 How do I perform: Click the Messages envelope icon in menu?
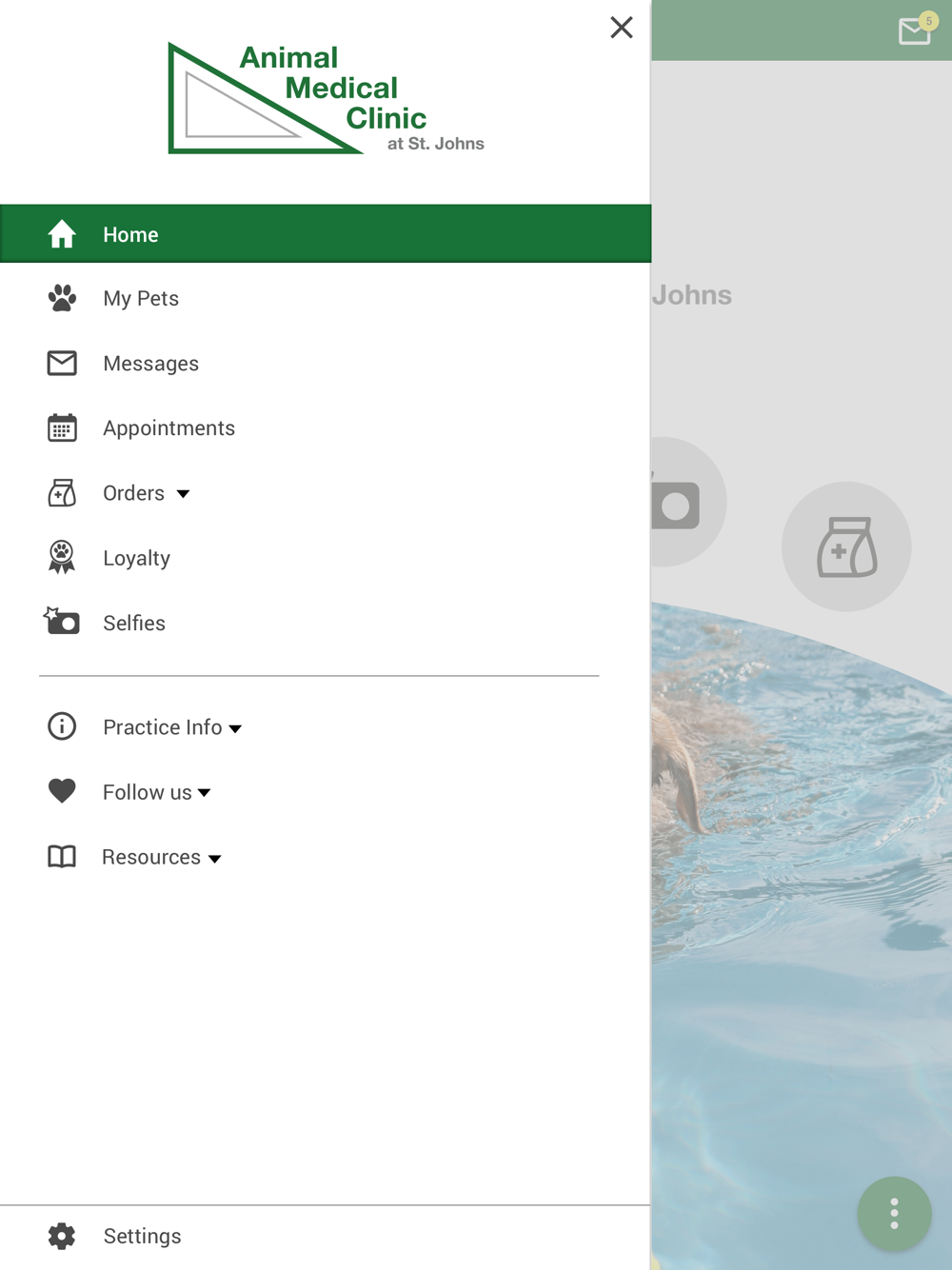point(62,364)
